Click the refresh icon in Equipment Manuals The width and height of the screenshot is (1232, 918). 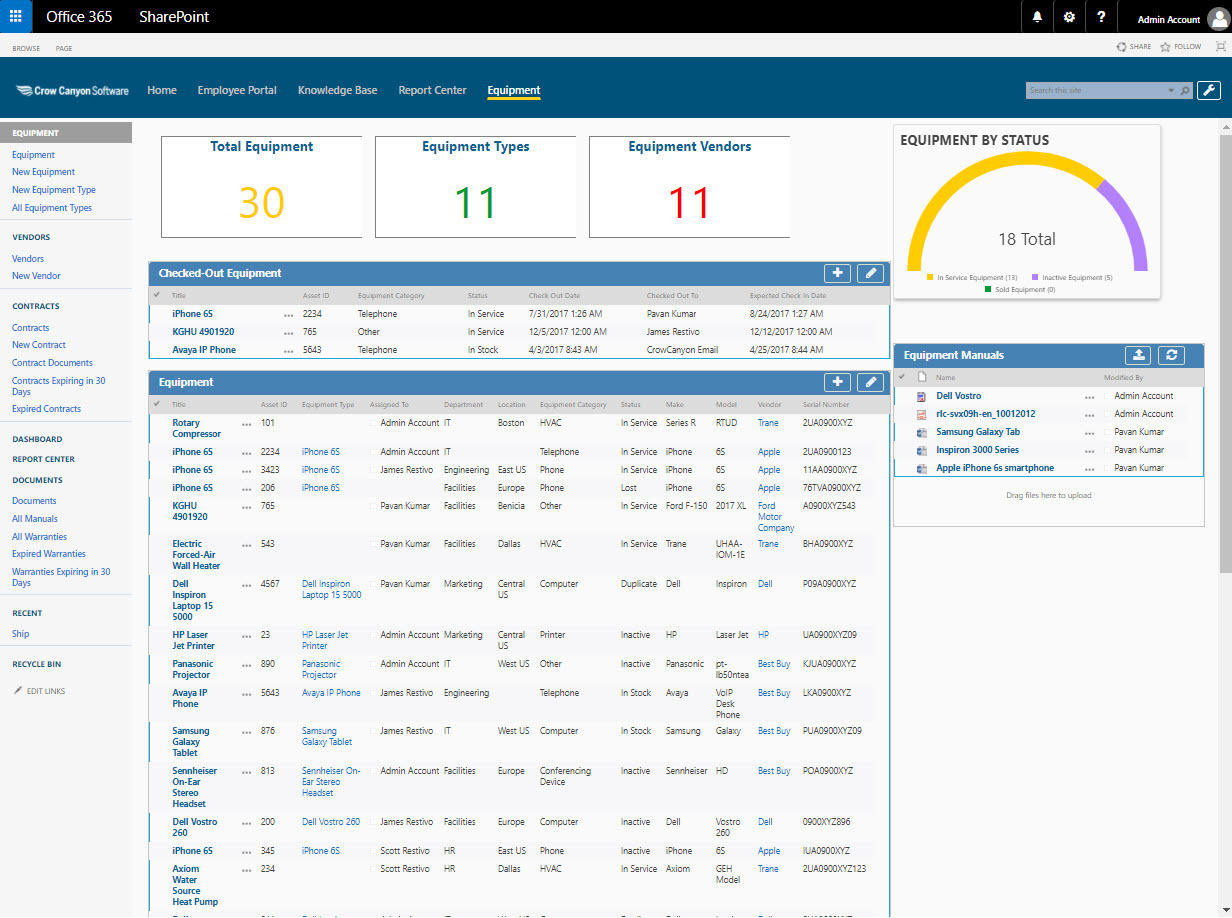[x=1172, y=355]
